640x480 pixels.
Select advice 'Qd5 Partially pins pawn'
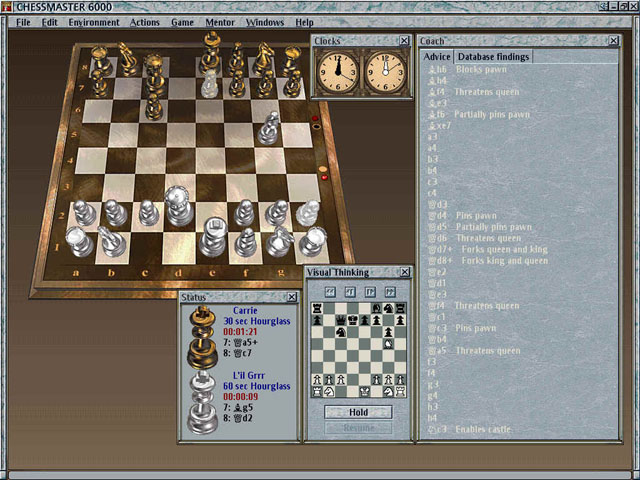[480, 227]
